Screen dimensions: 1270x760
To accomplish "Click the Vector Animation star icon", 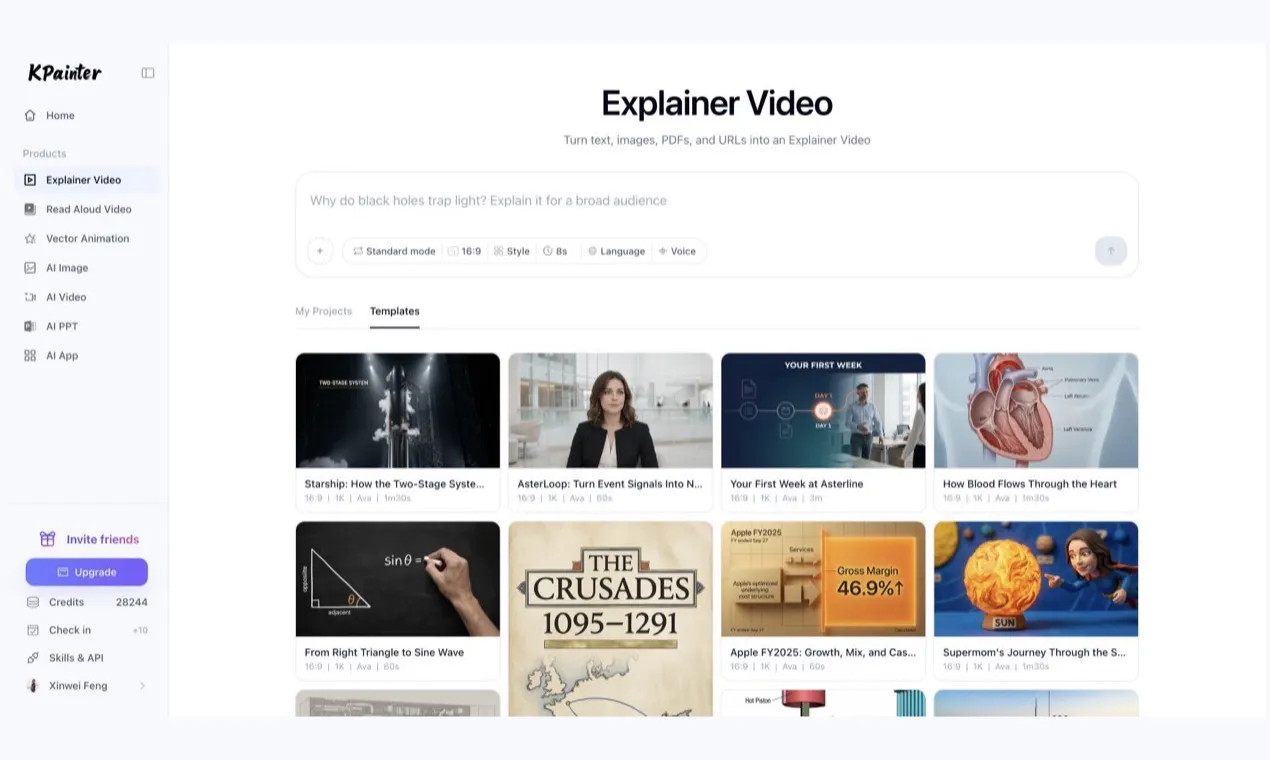I will [30, 238].
